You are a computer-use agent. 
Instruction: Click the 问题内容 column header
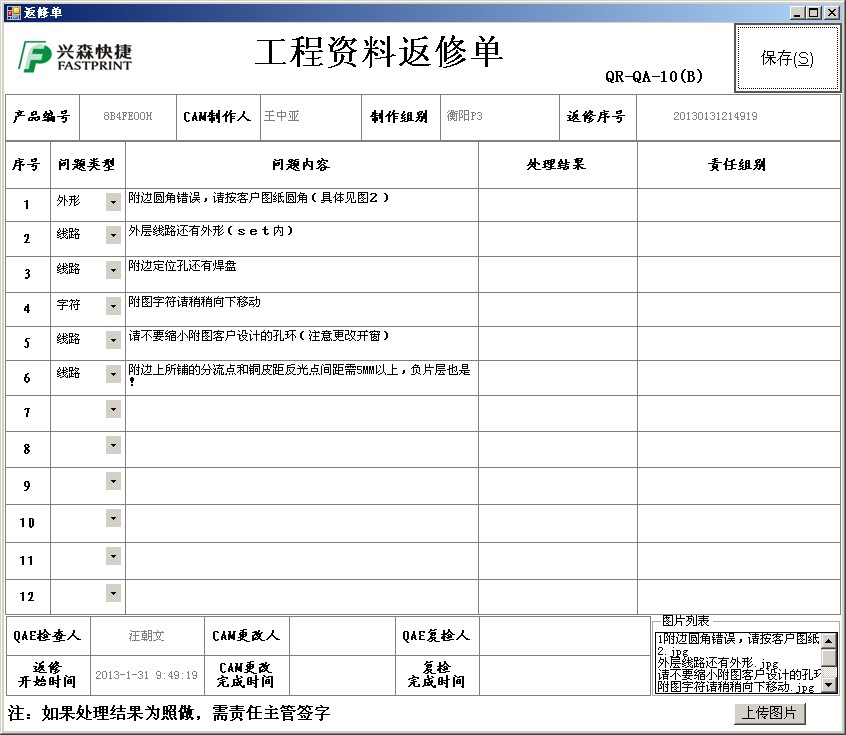point(301,165)
